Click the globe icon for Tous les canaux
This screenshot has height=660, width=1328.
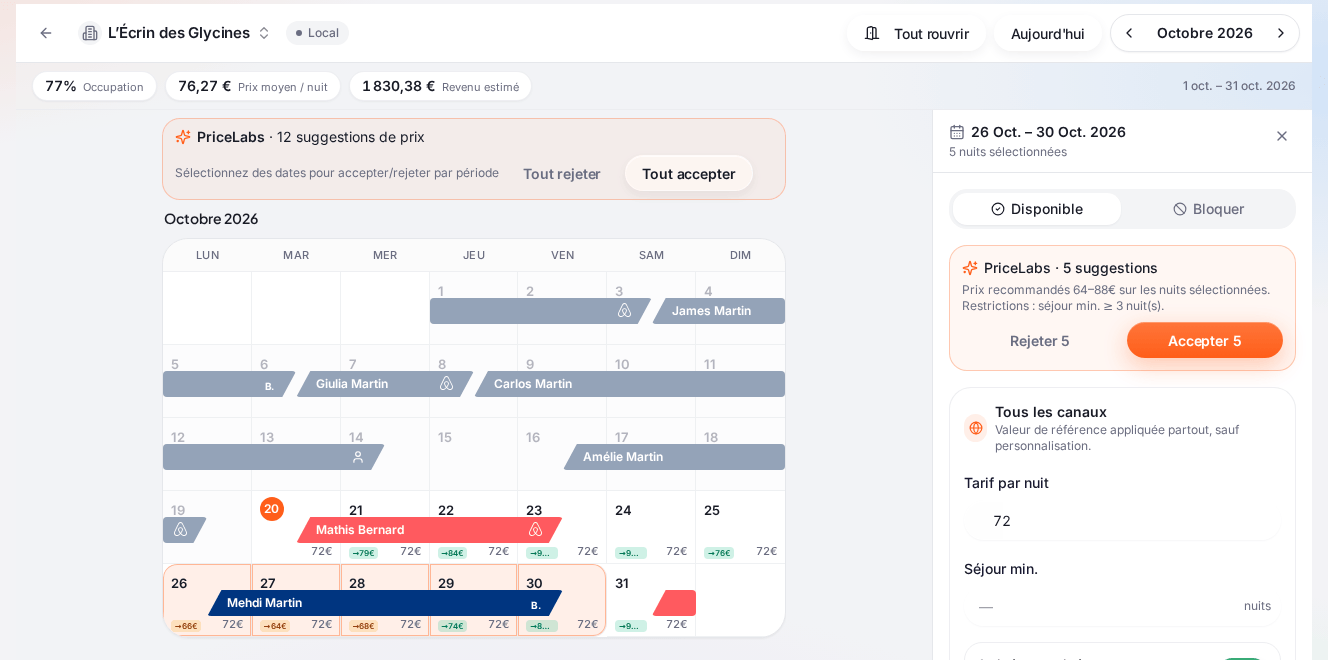[976, 428]
